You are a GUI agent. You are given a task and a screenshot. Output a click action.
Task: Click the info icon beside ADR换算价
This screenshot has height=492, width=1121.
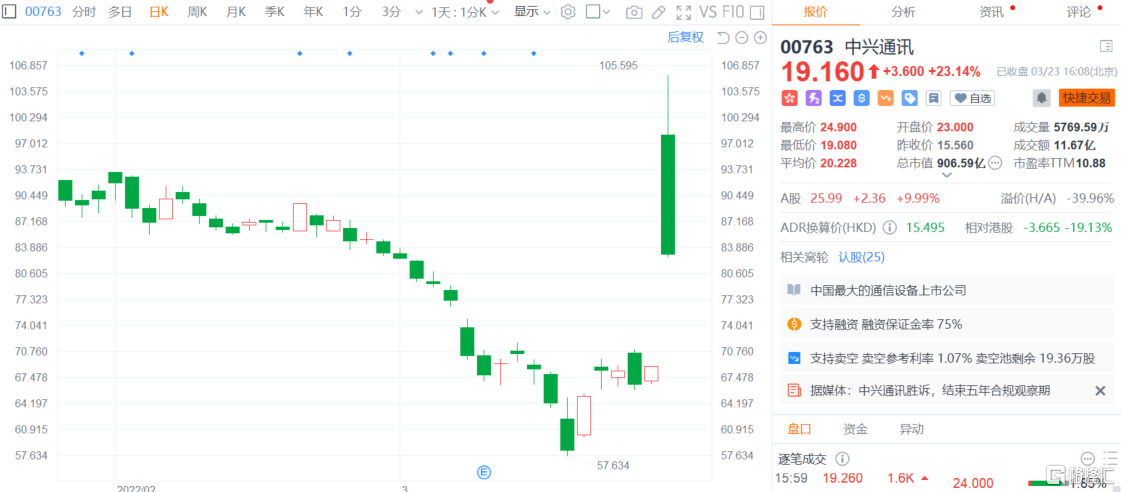click(889, 227)
